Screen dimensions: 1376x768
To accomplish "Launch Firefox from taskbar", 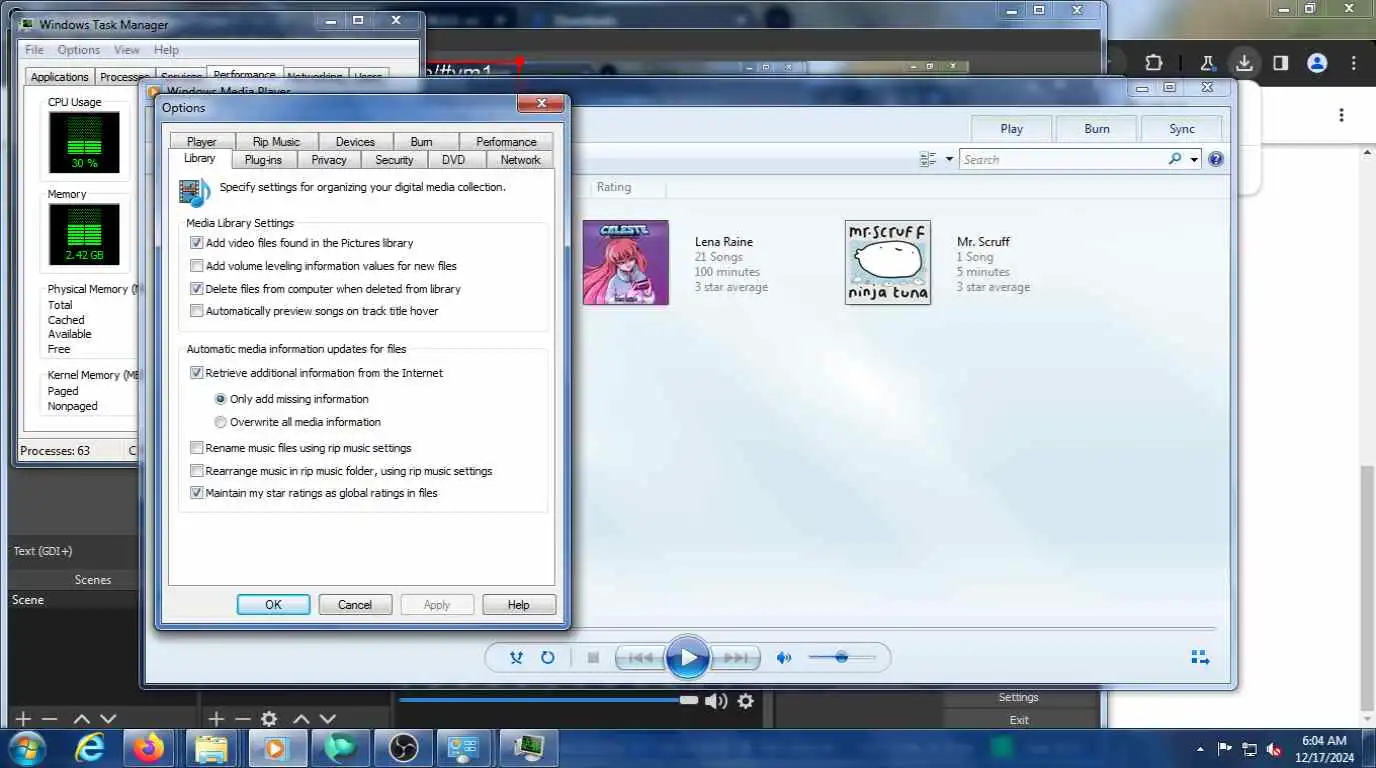I will (149, 748).
